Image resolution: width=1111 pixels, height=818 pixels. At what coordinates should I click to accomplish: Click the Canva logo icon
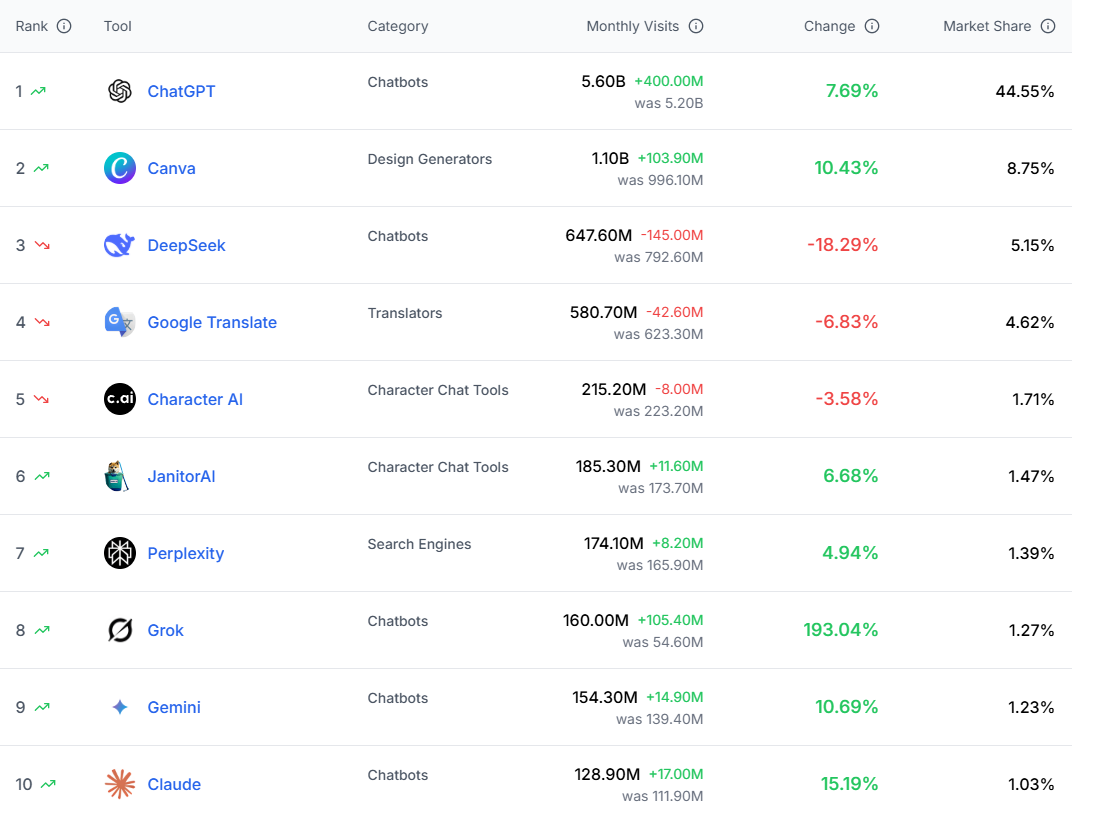coord(120,168)
